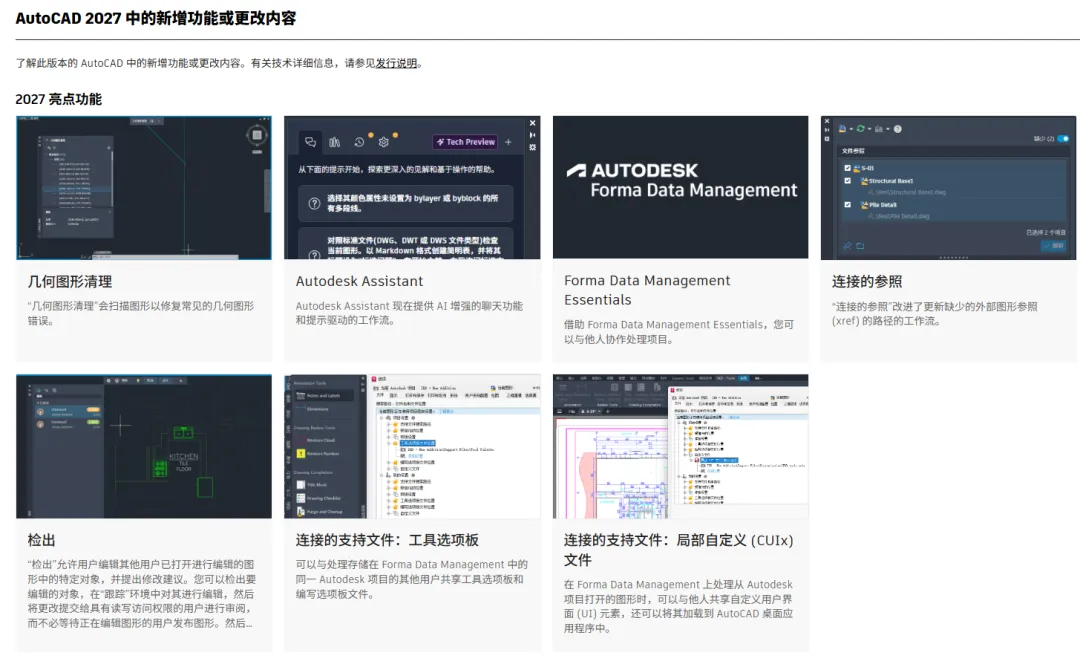The height and width of the screenshot is (670, 1080).
Task: Open 连接的支持文件:局部自定义 (CUIx) title
Action: coord(678,549)
